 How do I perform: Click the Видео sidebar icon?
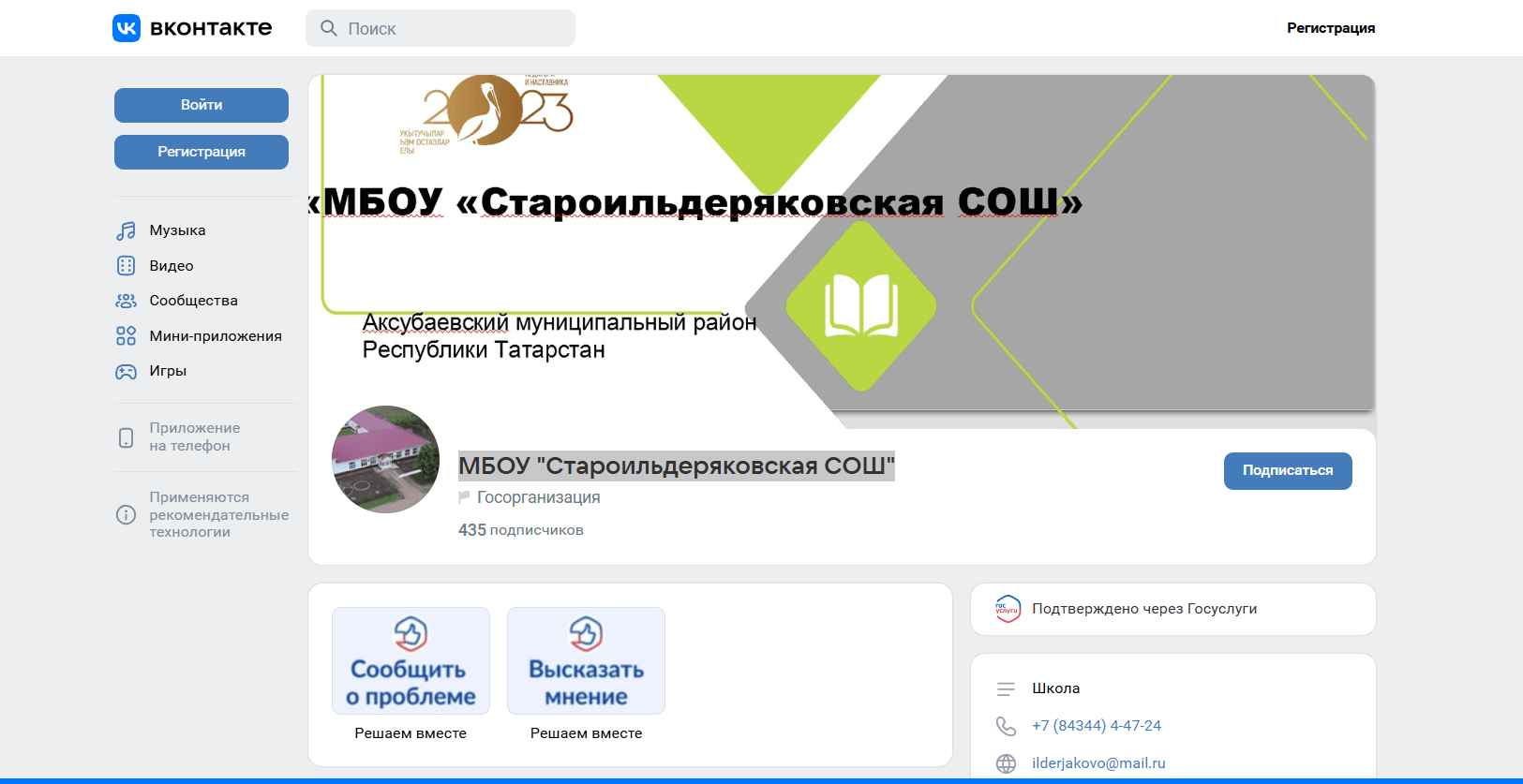[126, 266]
